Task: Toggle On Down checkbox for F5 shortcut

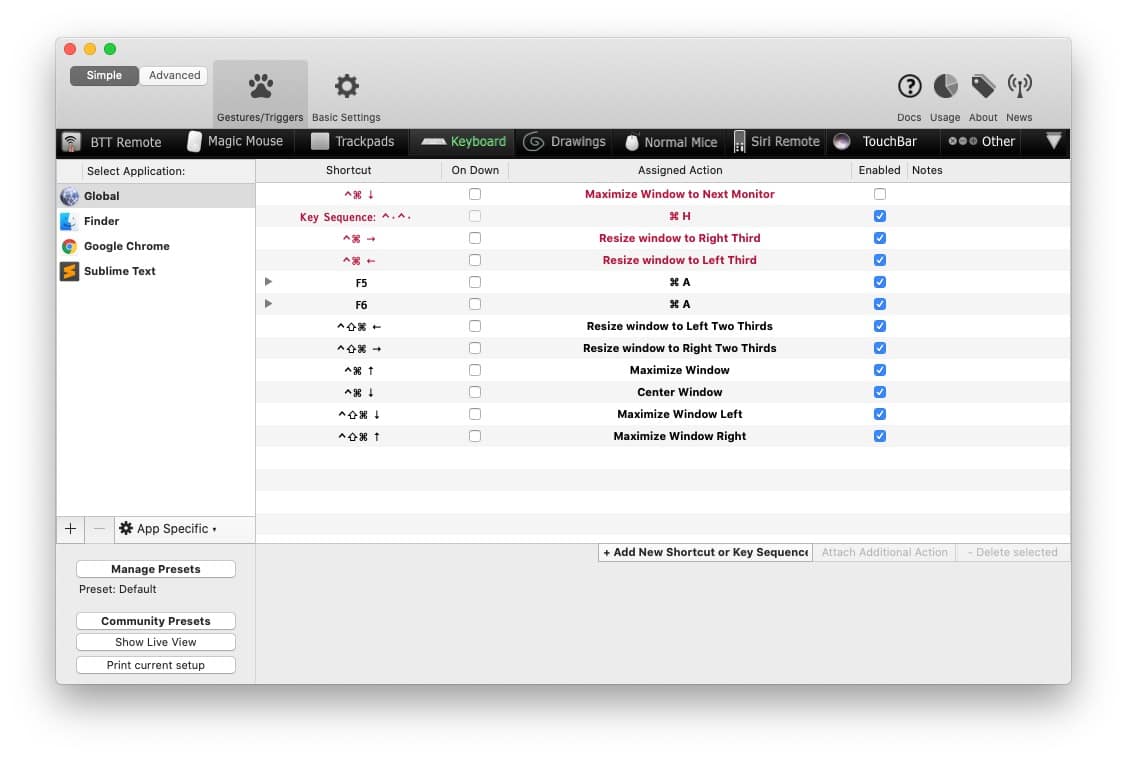Action: click(475, 282)
